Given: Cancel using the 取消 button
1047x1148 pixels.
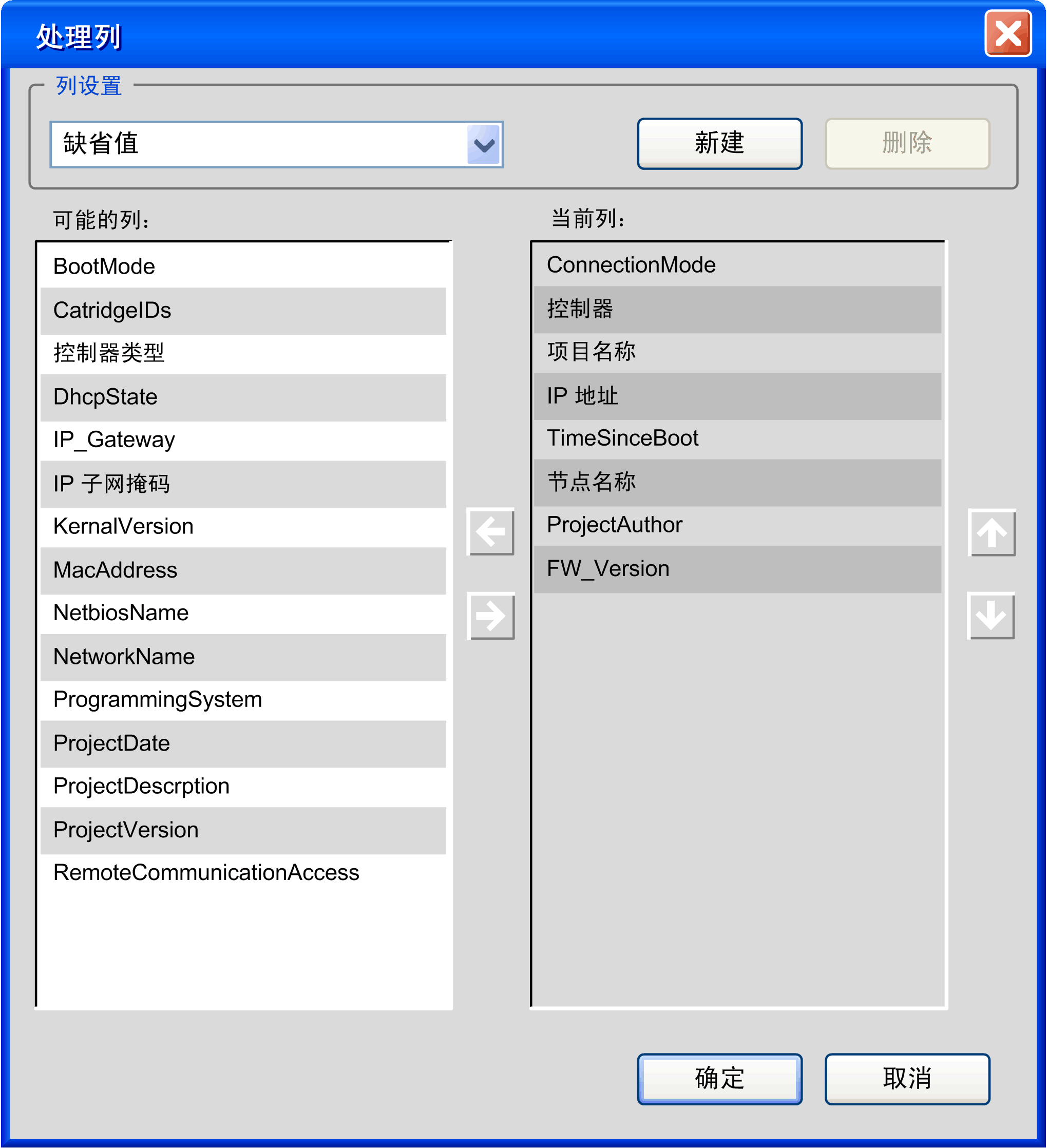Looking at the screenshot, I should 907,1079.
